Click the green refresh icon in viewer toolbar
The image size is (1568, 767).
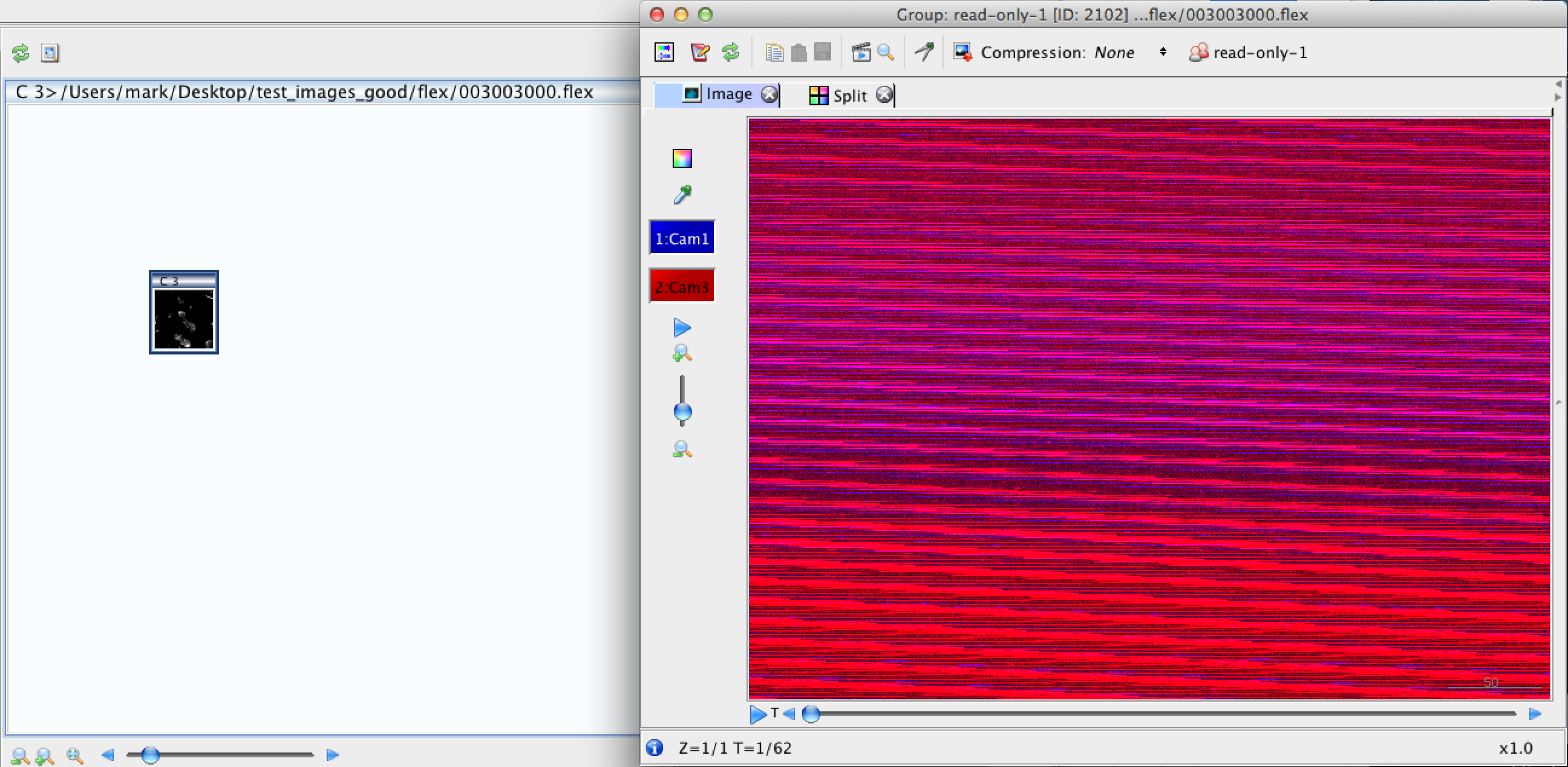coord(730,53)
